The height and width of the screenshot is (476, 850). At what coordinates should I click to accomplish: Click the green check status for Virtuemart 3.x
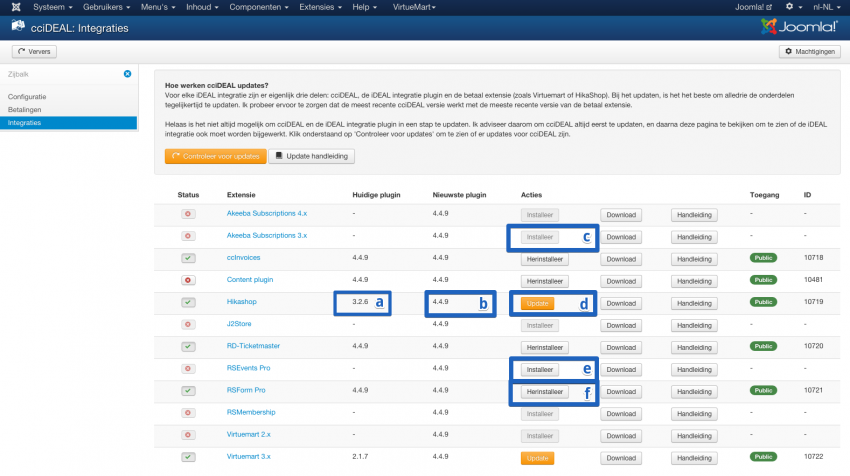[x=188, y=457]
